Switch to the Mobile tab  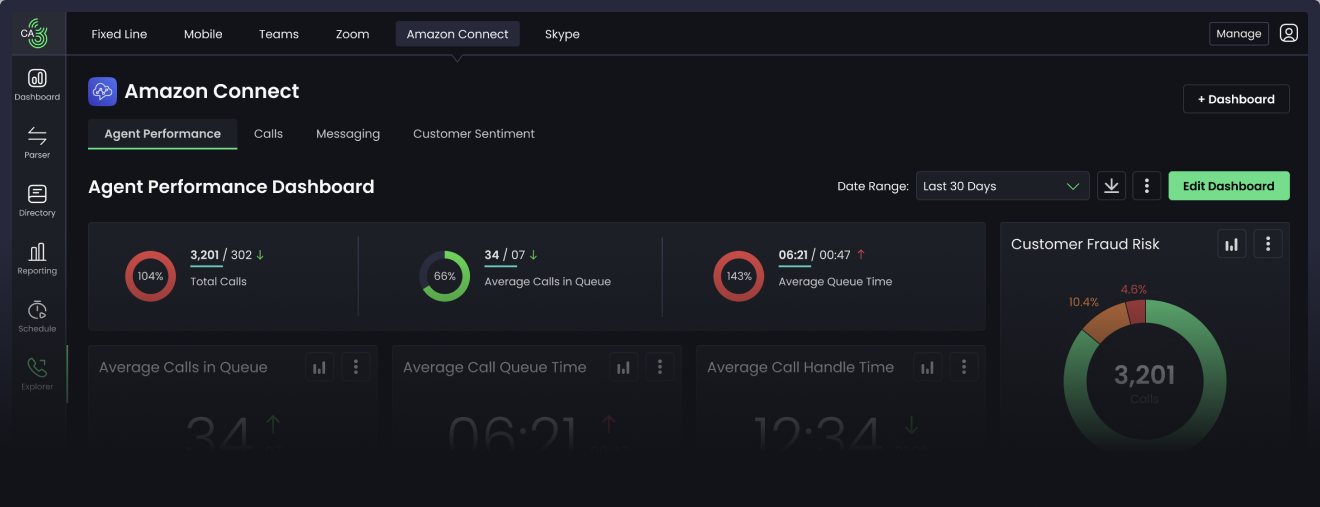click(x=203, y=34)
